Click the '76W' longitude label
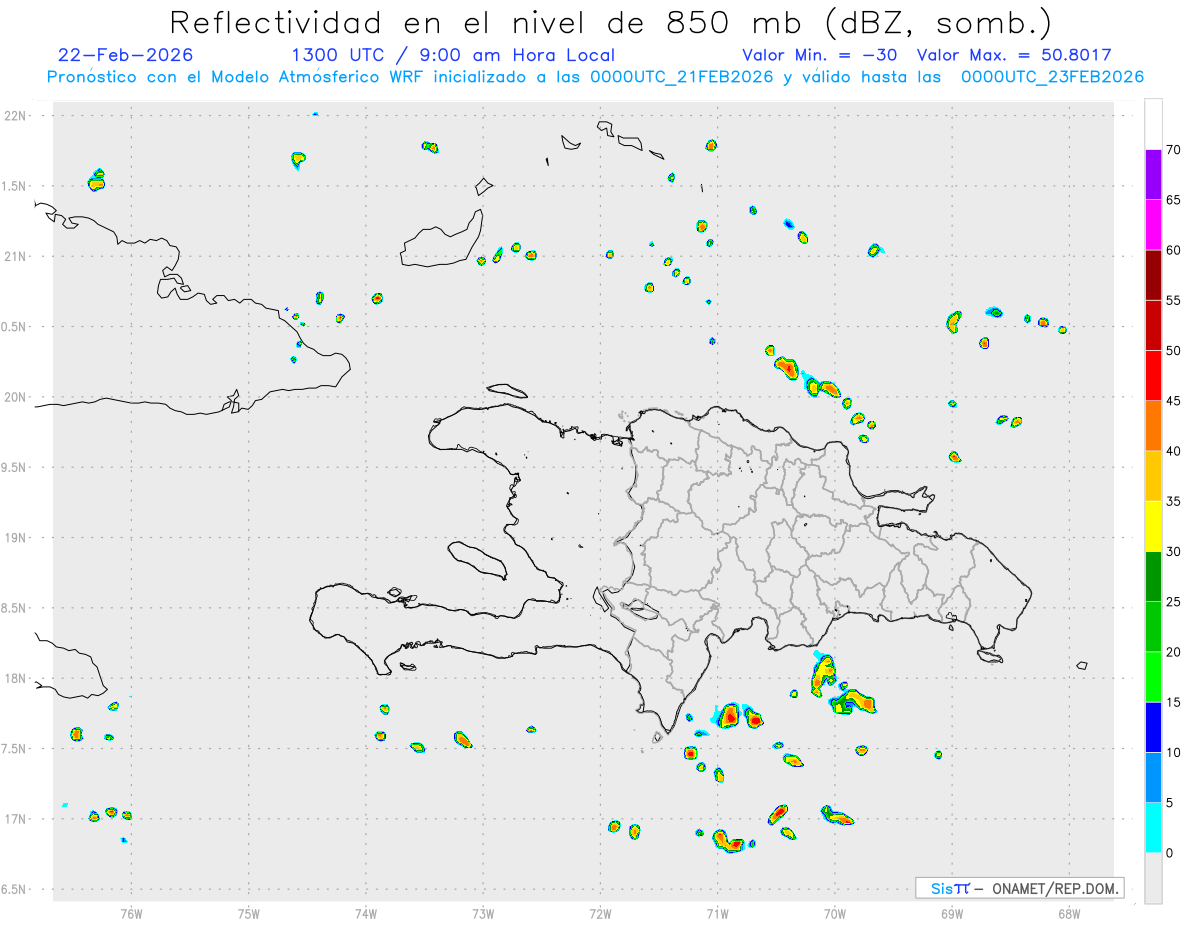This screenshot has width=1200, height=927. [x=131, y=912]
